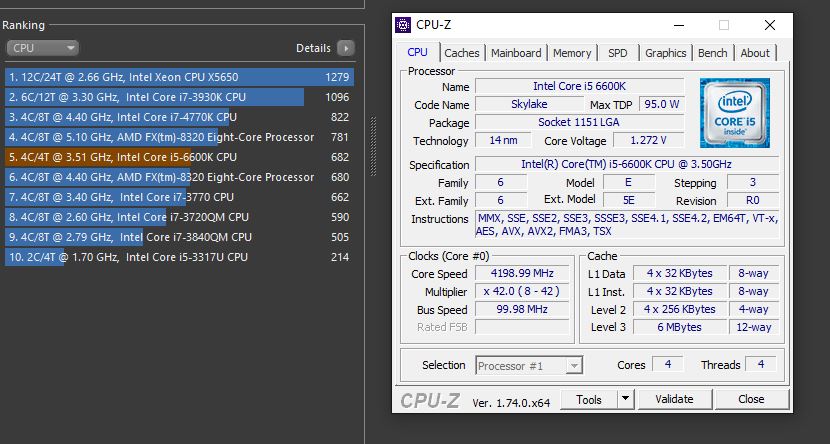Expand the Tools button dropdown arrow
Viewport: 830px width, 444px height.
coord(625,399)
